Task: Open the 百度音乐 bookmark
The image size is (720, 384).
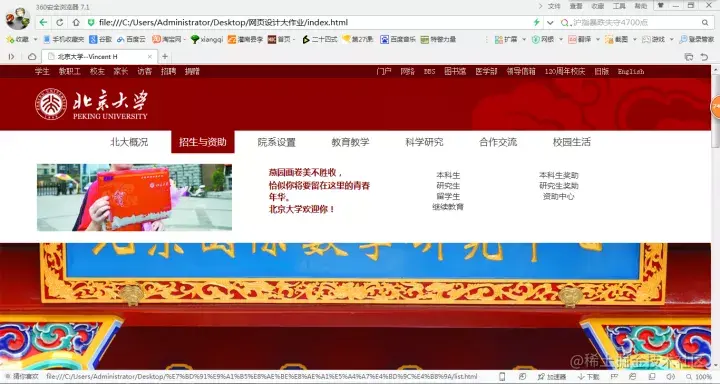Action: click(x=398, y=40)
